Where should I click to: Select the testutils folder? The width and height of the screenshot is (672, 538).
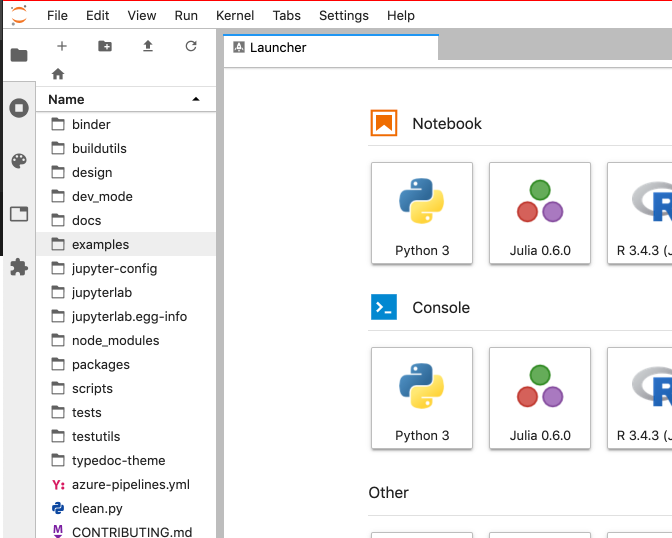pos(126,436)
